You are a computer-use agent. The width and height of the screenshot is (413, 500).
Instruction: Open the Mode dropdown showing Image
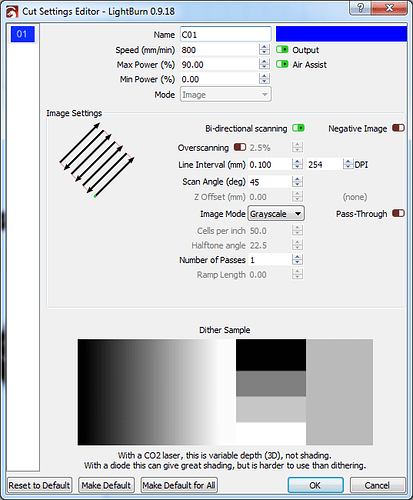click(x=226, y=95)
